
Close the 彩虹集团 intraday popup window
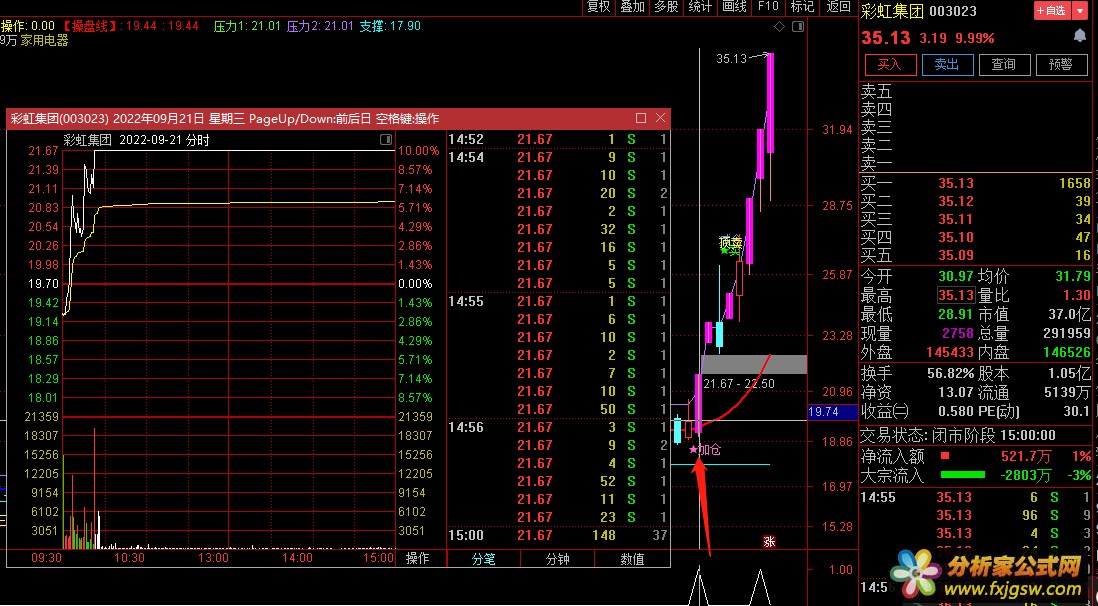[660, 118]
